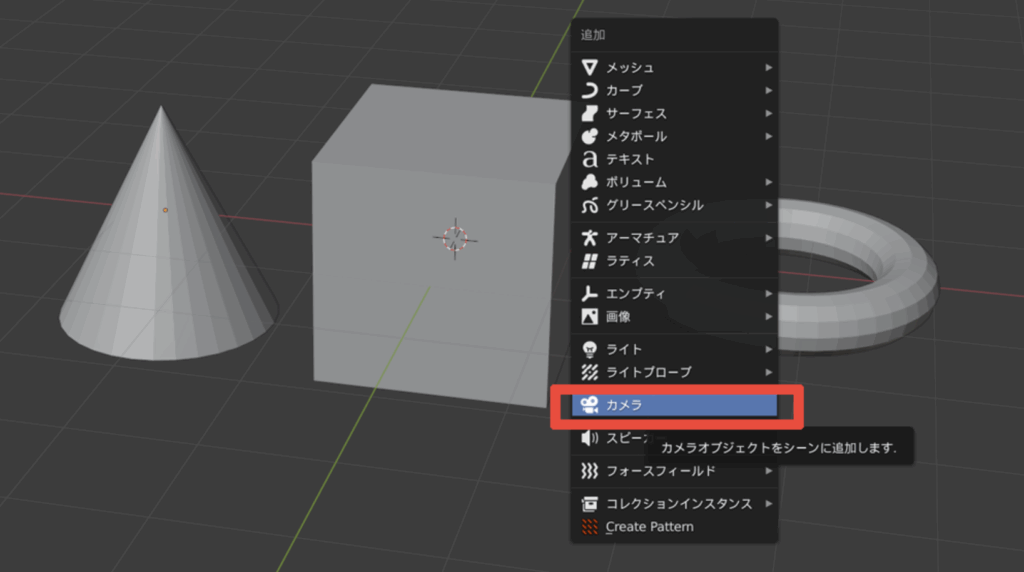Click the 3D cursor on the cube
This screenshot has width=1024, height=572.
455,238
